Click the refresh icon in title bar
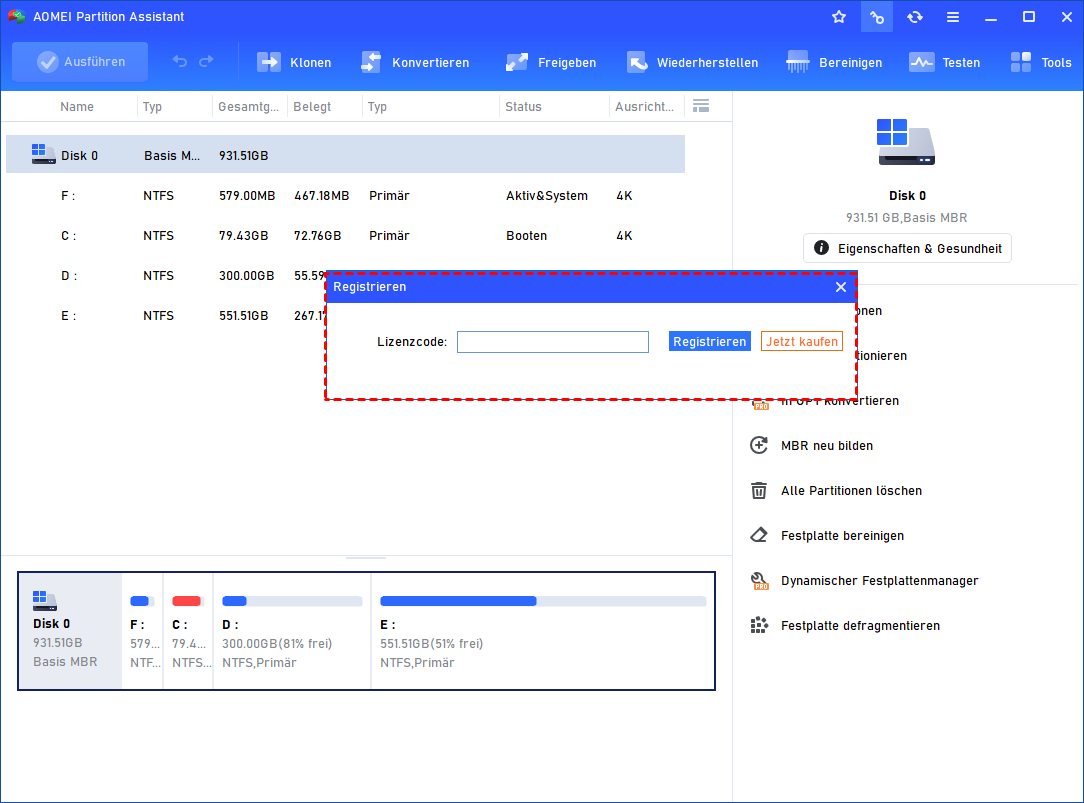 pos(915,17)
